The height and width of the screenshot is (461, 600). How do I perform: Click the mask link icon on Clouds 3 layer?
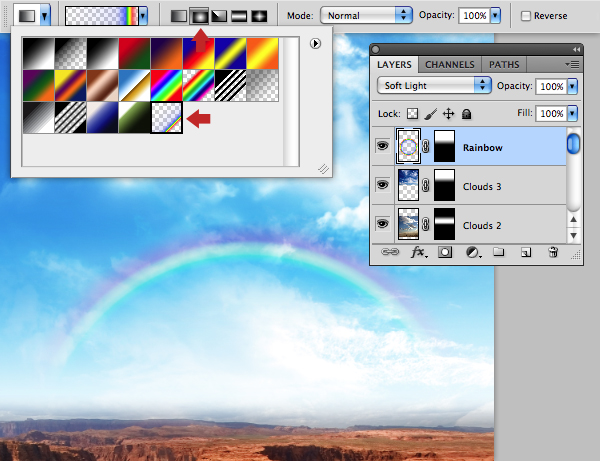coord(426,185)
